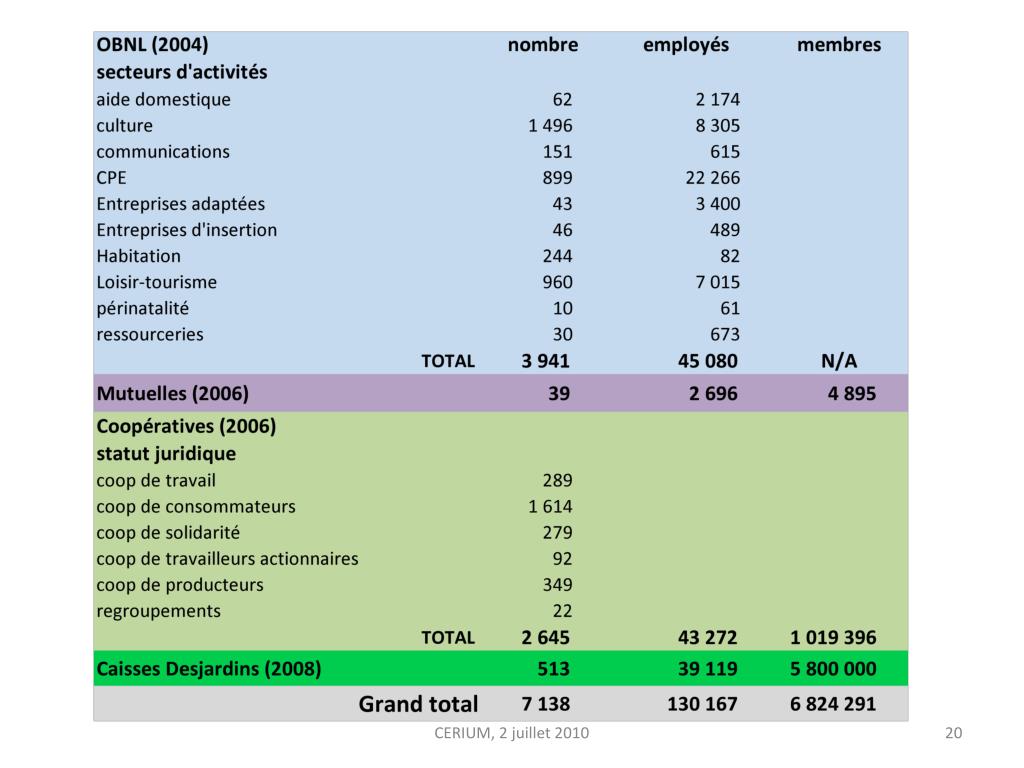Click travailleurs actionnaires value '92'

click(562, 559)
